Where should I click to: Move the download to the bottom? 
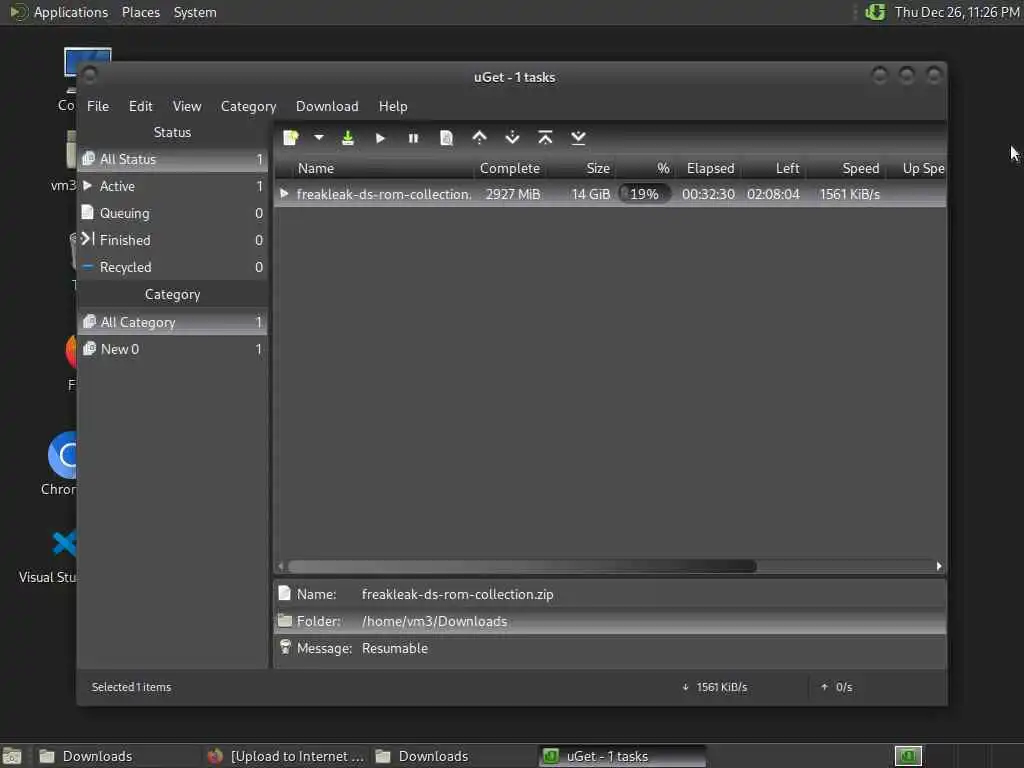[578, 138]
